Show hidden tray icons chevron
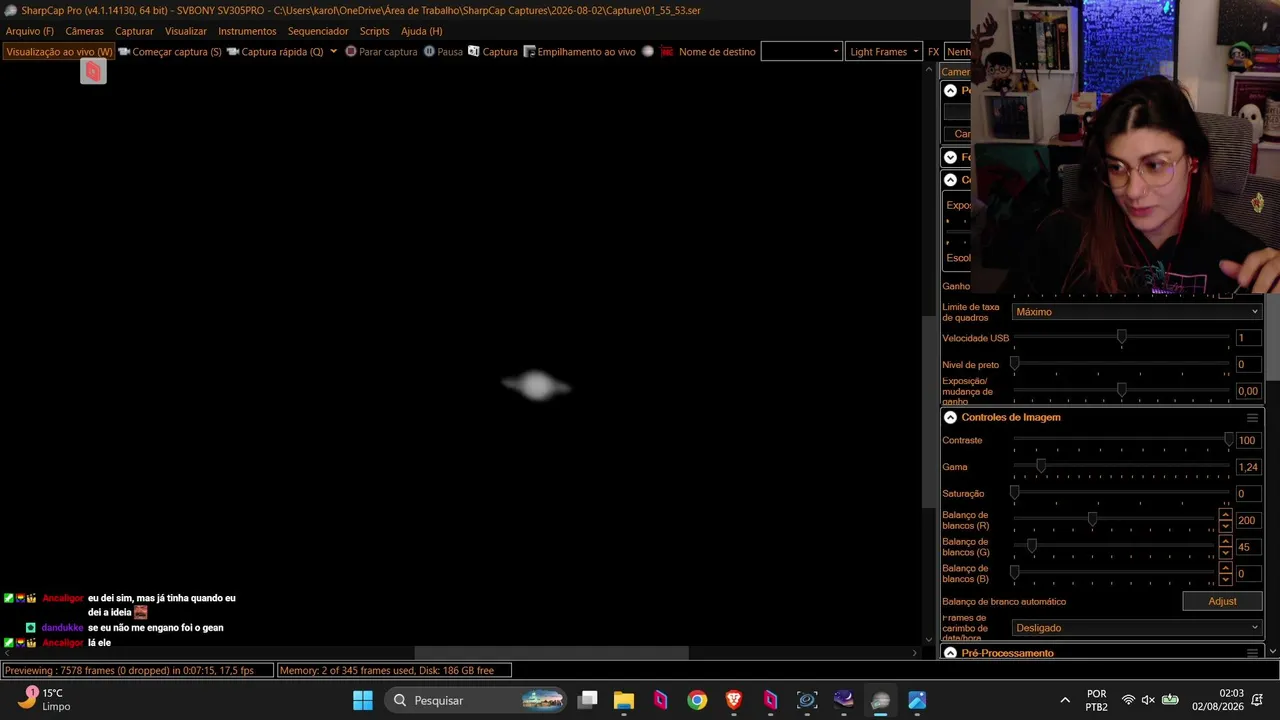1280x720 pixels. click(x=1065, y=700)
